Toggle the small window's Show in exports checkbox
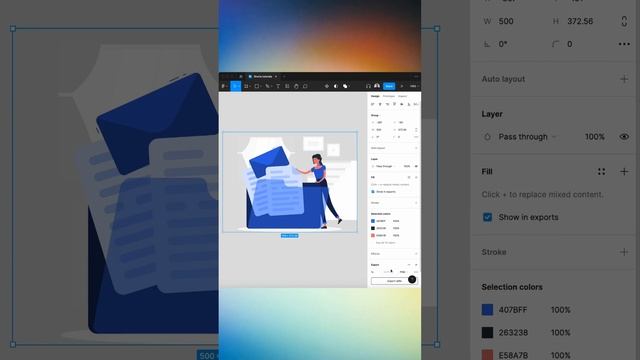Image resolution: width=640 pixels, height=360 pixels. click(x=373, y=191)
